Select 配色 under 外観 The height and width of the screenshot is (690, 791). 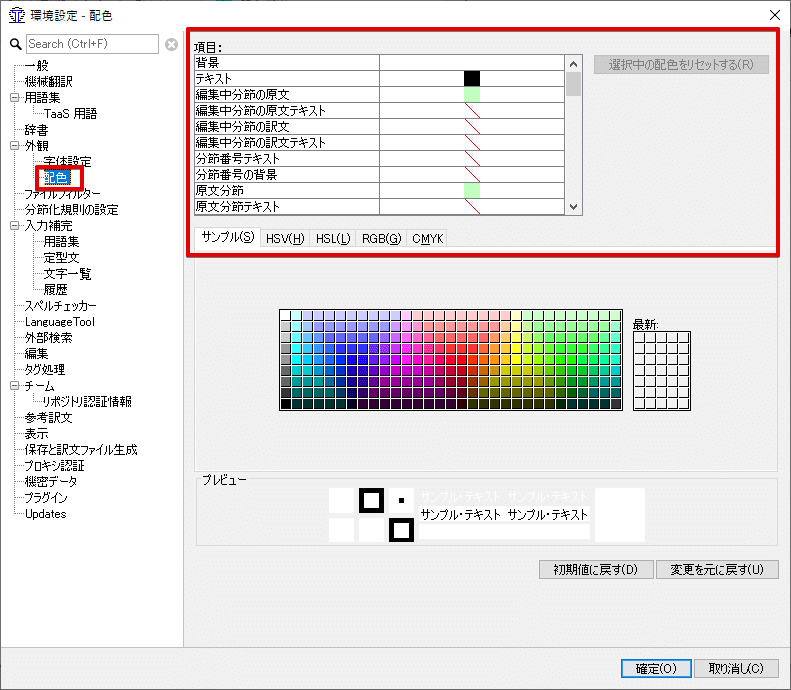pyautogui.click(x=56, y=178)
